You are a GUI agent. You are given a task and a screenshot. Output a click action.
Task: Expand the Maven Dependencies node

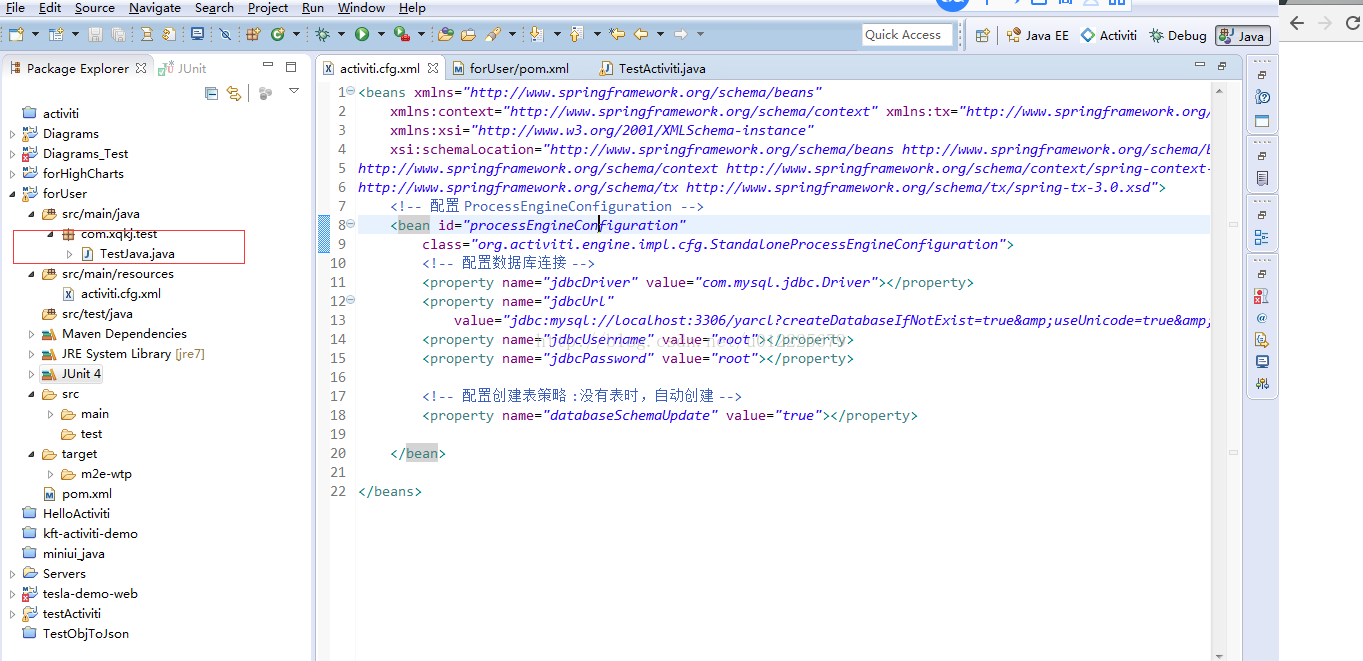[32, 334]
